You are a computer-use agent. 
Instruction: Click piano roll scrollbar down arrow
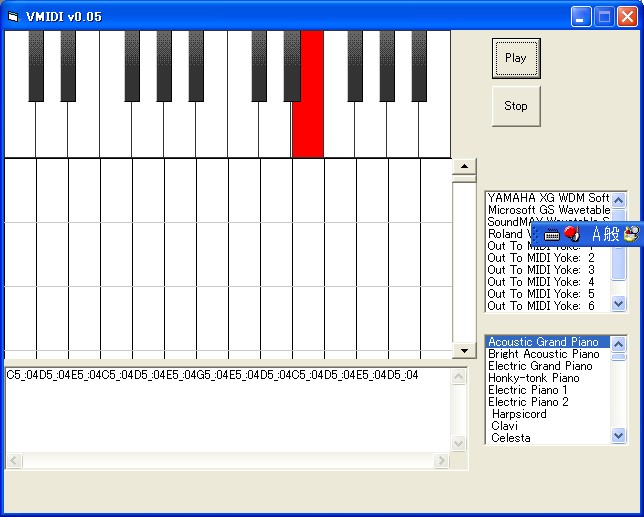pos(464,350)
